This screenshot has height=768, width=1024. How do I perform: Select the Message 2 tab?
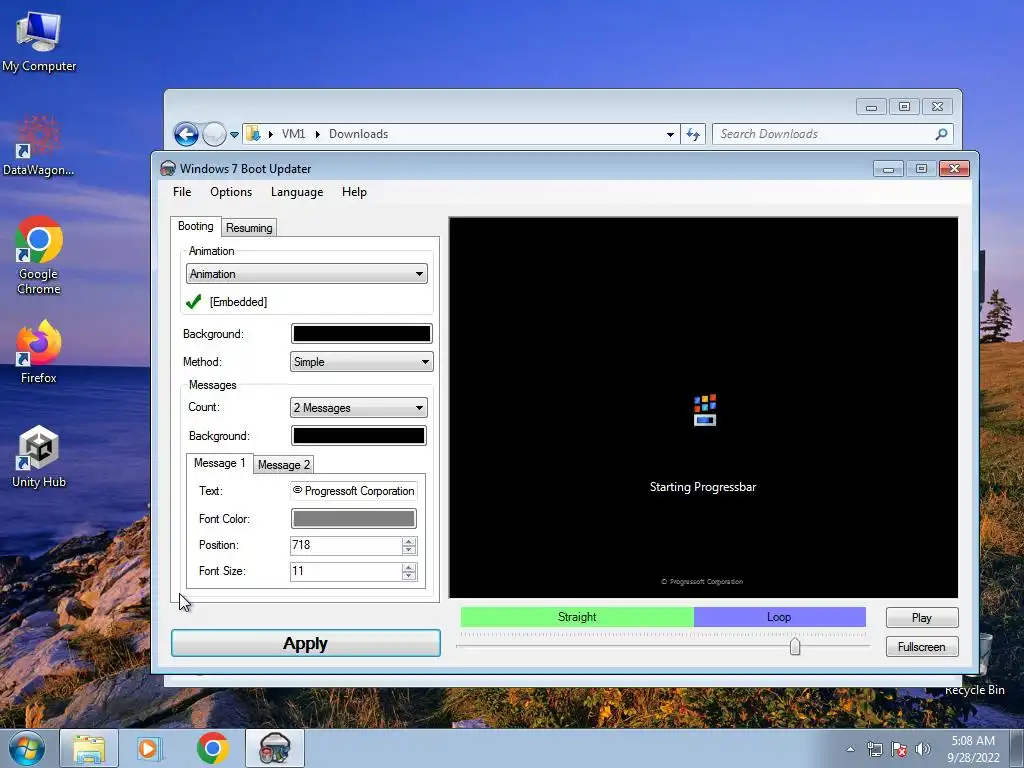(x=283, y=464)
